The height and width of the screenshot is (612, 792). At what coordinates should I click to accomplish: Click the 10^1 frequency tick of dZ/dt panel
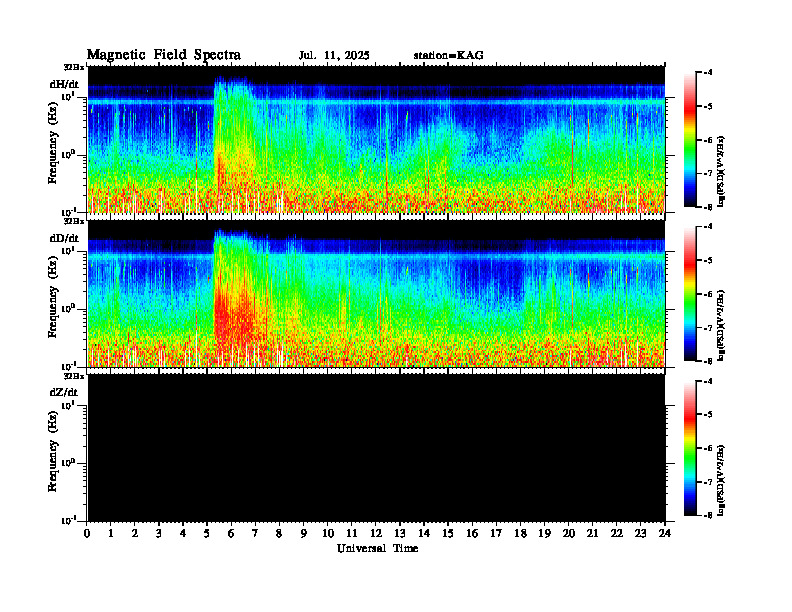coord(68,405)
